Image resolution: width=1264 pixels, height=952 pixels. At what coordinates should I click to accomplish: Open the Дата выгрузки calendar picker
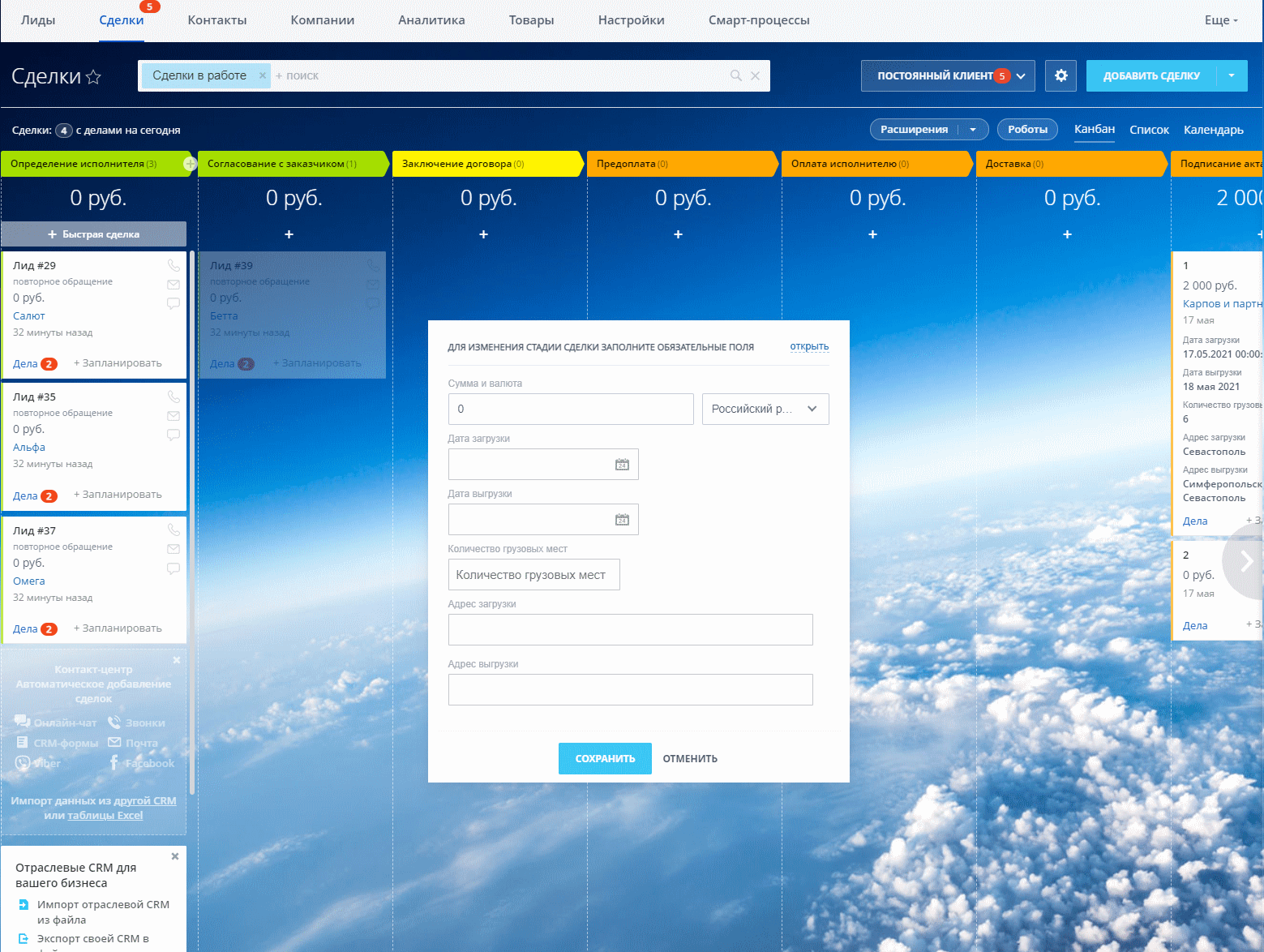(x=622, y=520)
